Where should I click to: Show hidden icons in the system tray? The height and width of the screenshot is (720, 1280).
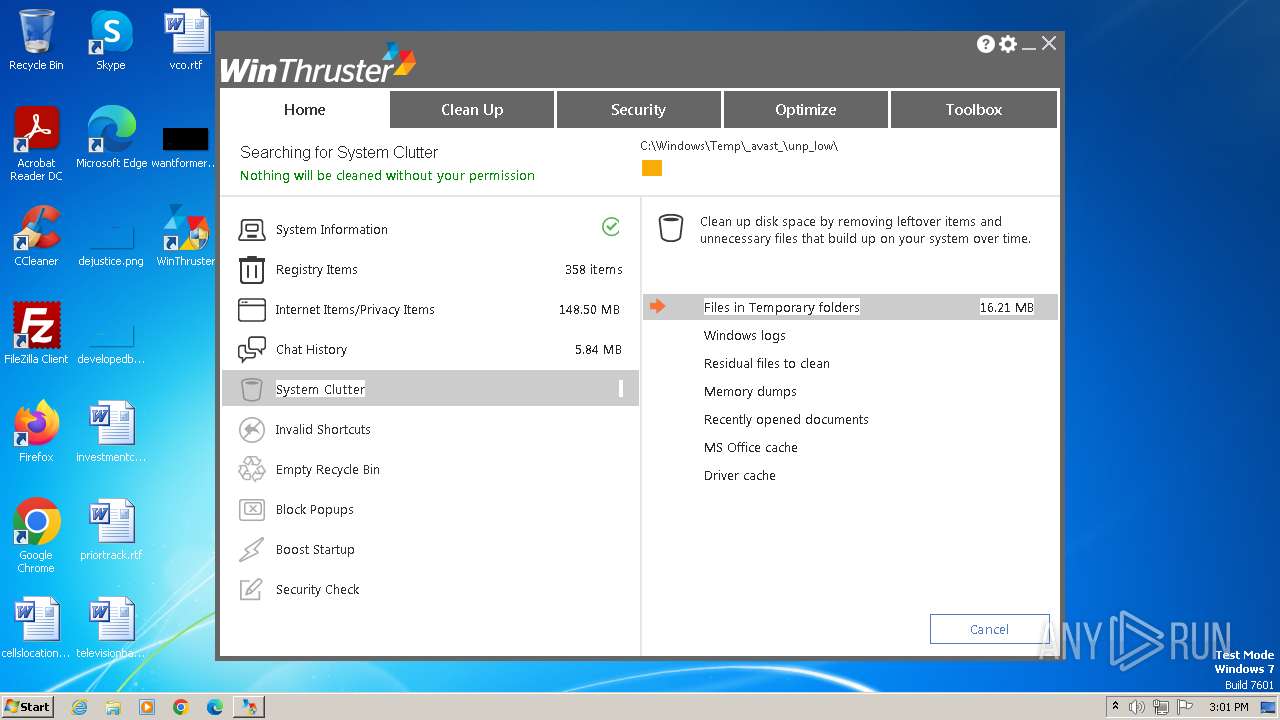click(x=1115, y=707)
